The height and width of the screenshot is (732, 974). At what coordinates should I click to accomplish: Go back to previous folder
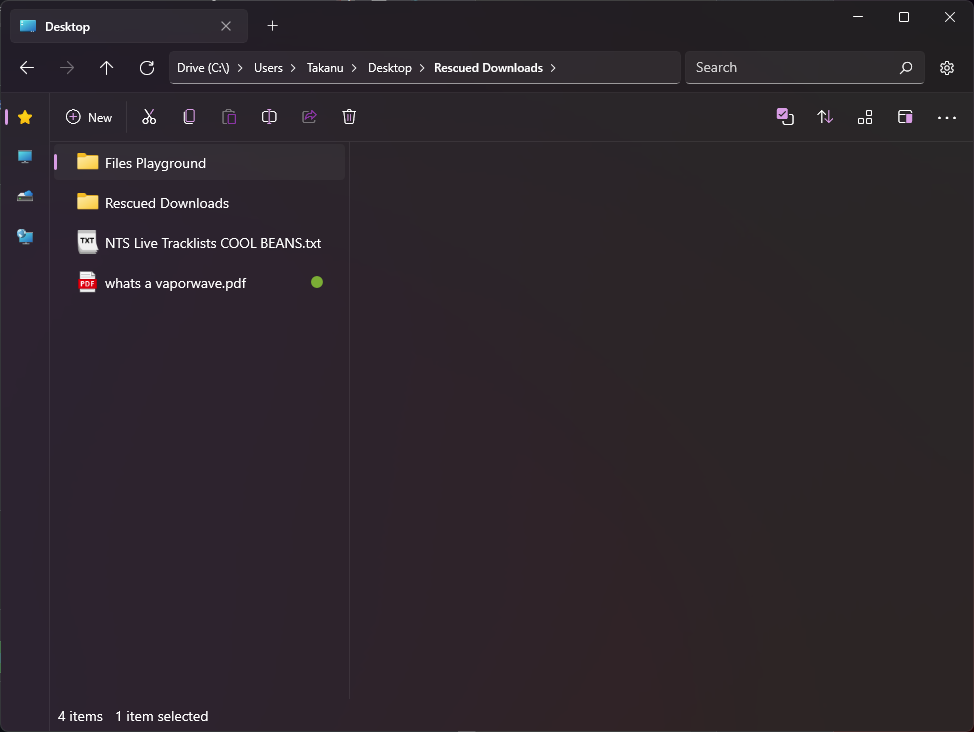click(x=27, y=68)
